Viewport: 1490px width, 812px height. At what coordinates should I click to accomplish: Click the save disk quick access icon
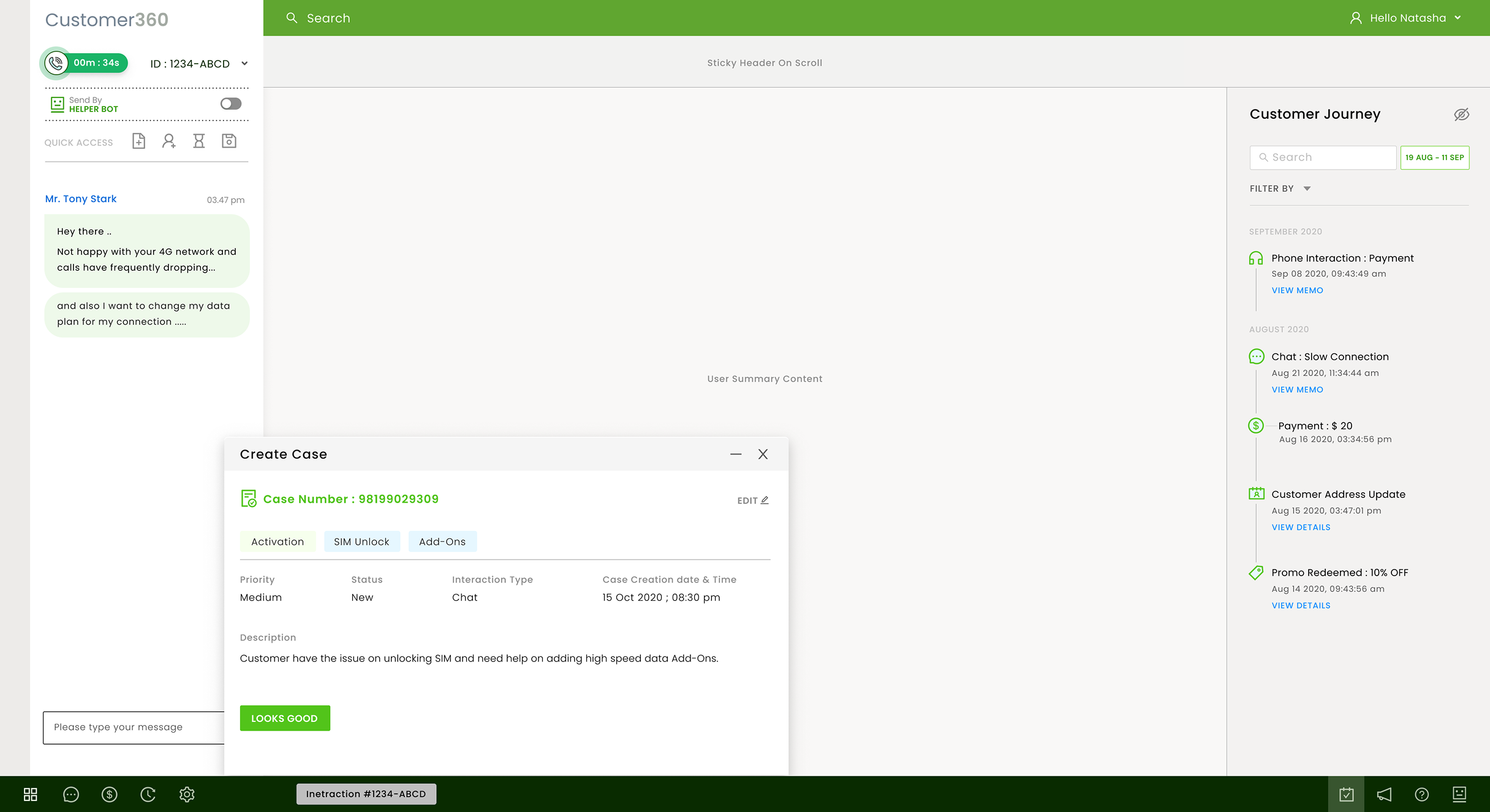(x=229, y=141)
